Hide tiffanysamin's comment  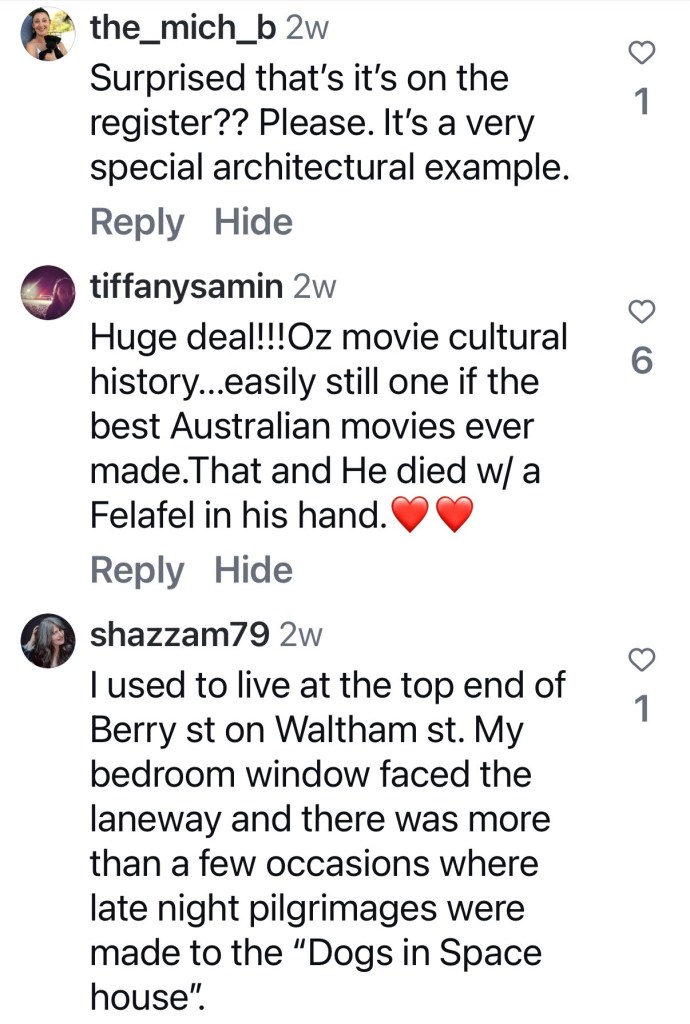pyautogui.click(x=253, y=570)
